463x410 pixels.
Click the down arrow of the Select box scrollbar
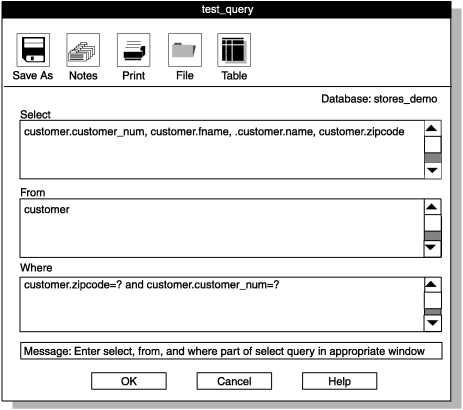tap(432, 170)
